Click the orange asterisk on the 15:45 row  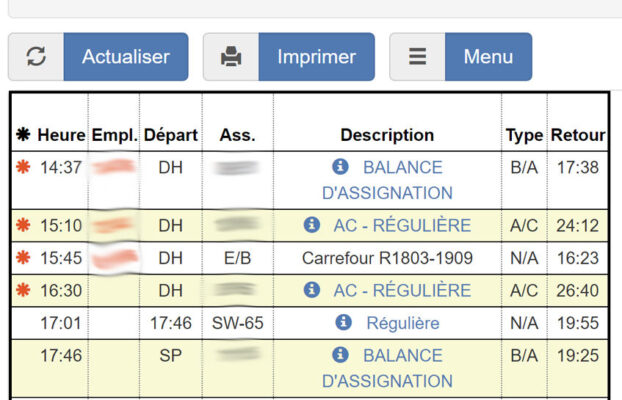23,258
